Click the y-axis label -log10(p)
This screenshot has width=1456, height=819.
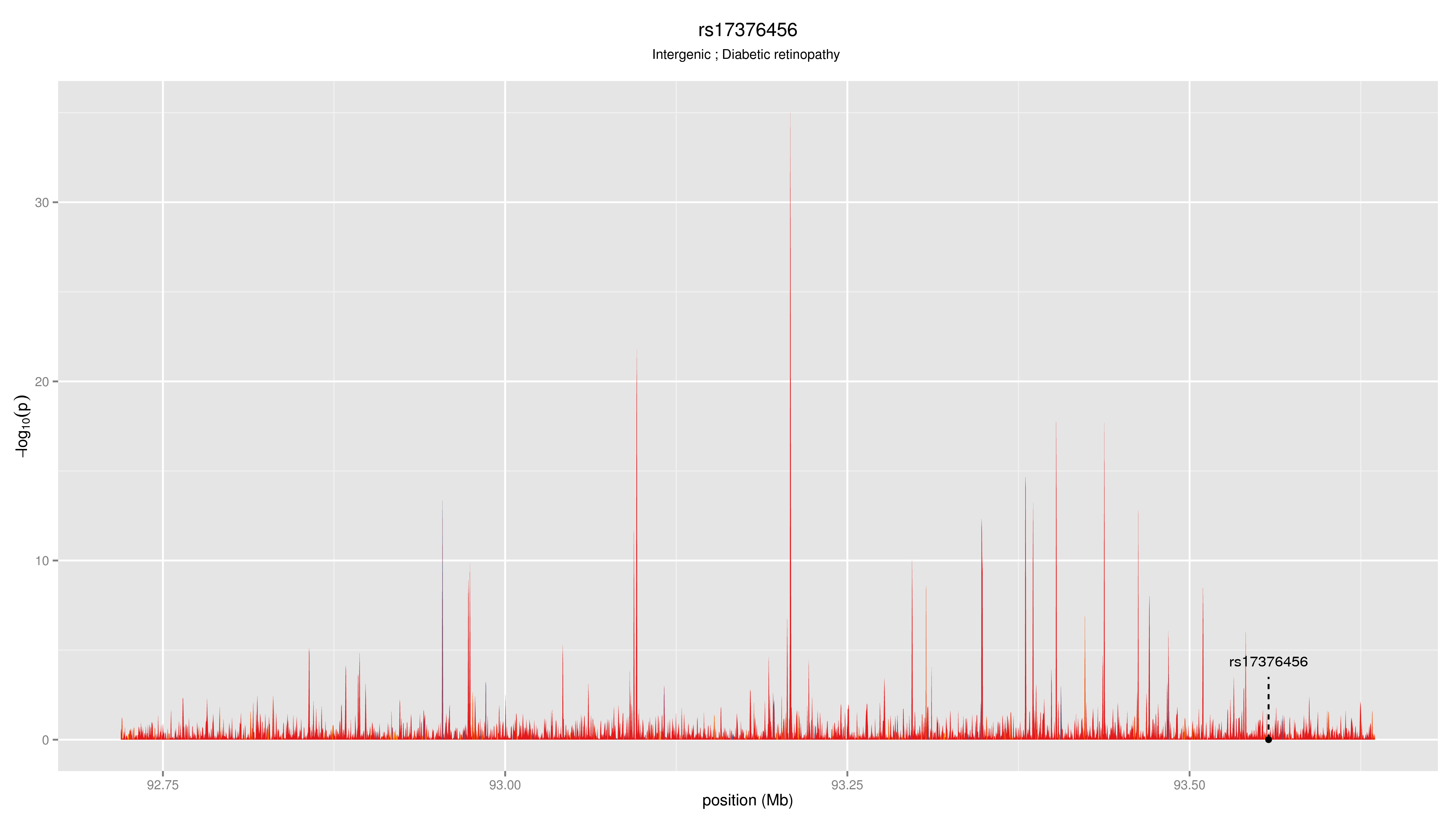pyautogui.click(x=22, y=426)
